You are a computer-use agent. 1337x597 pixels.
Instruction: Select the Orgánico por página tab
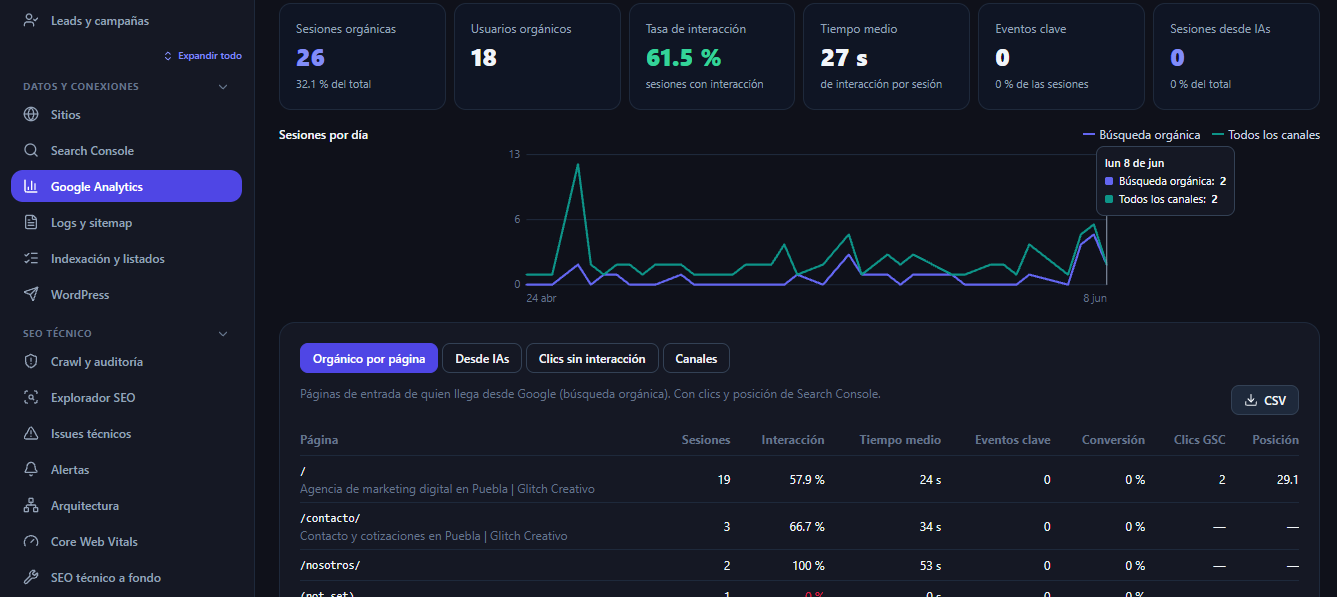coord(369,358)
